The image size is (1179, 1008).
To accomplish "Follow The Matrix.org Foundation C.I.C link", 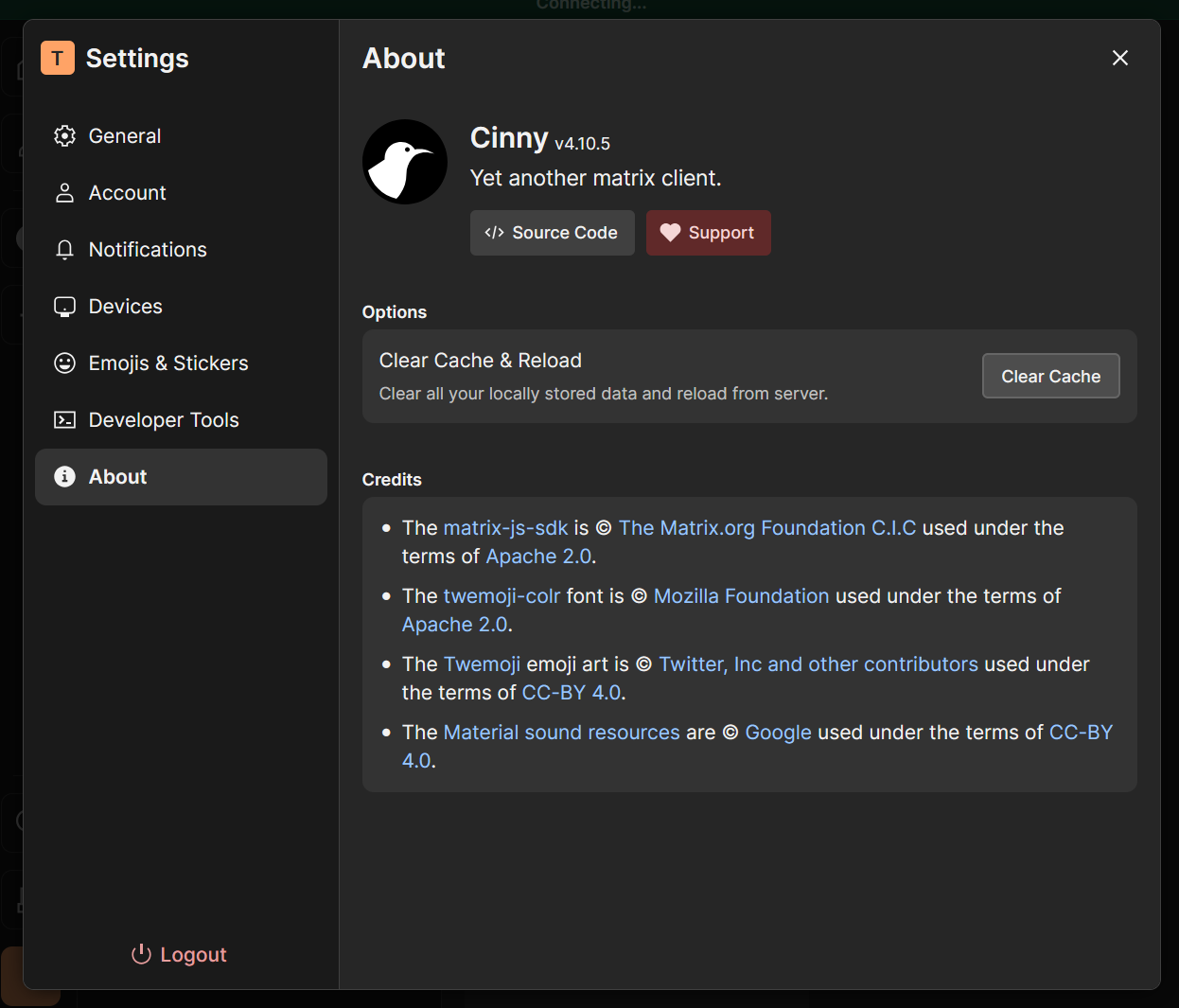I will 766,528.
